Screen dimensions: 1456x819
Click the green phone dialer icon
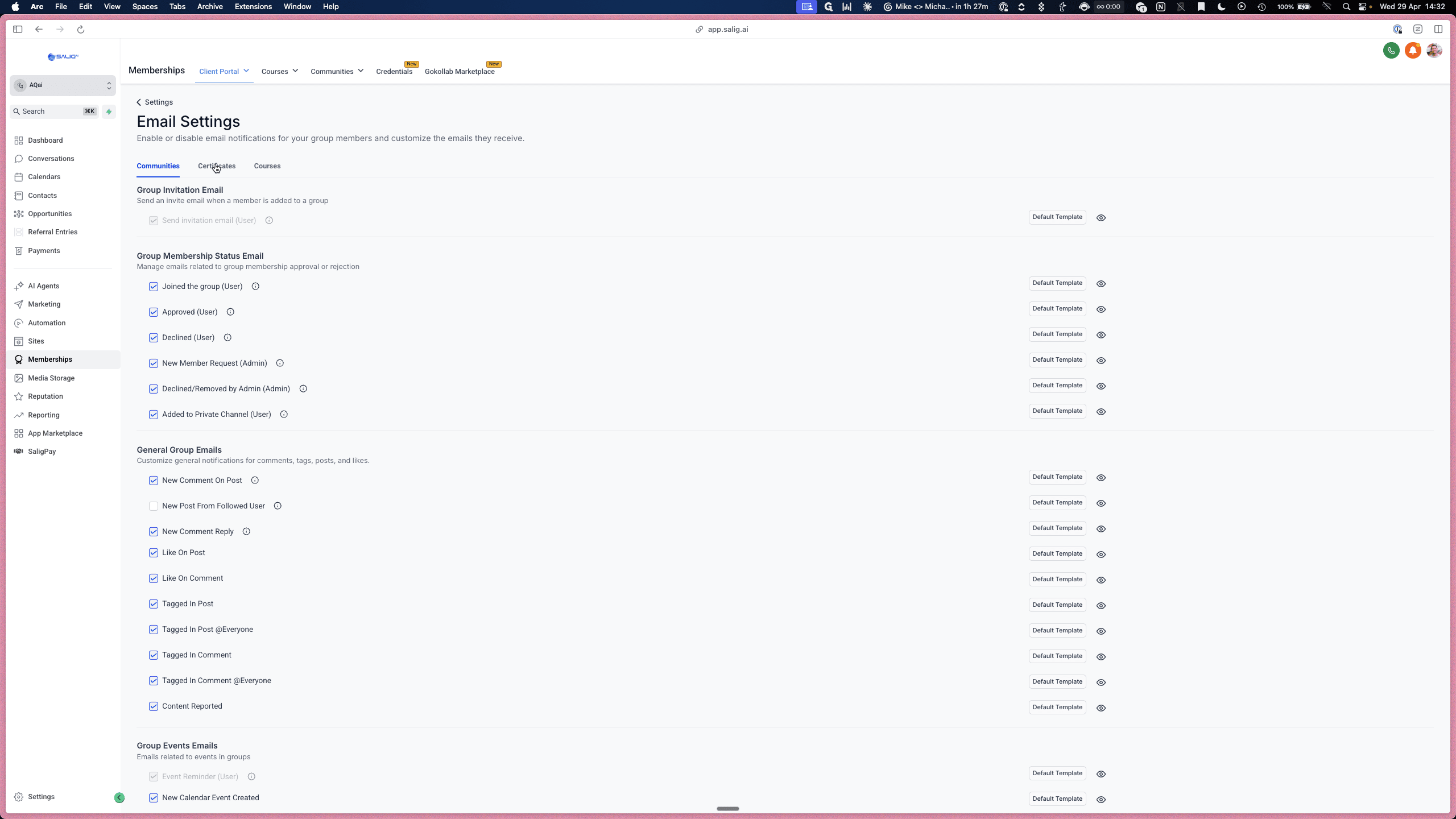1391,51
